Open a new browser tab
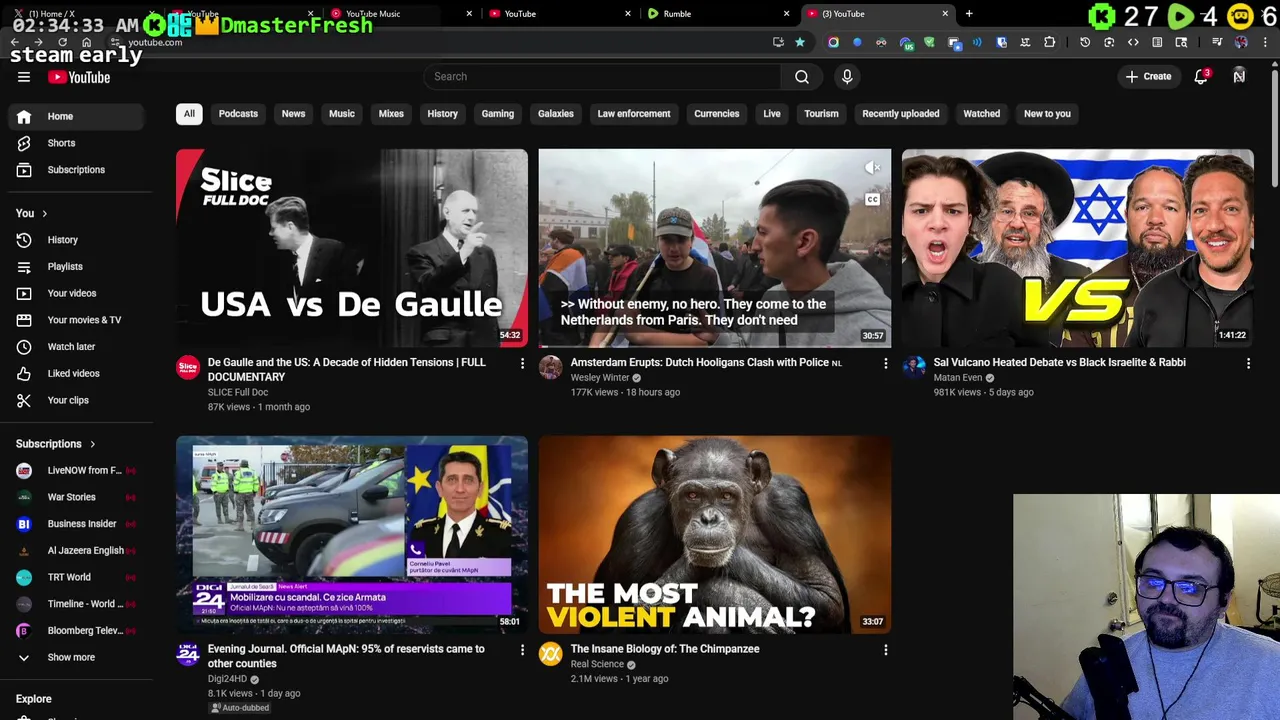The height and width of the screenshot is (720, 1280). [969, 14]
